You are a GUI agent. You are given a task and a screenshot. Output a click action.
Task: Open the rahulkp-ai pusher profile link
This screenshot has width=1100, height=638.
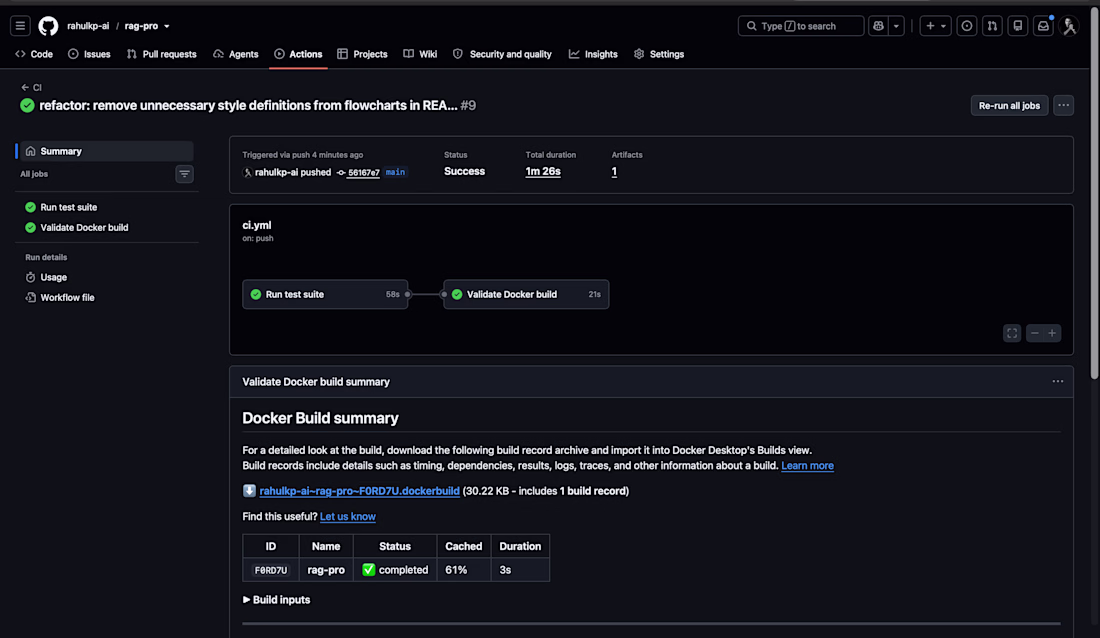(x=276, y=172)
